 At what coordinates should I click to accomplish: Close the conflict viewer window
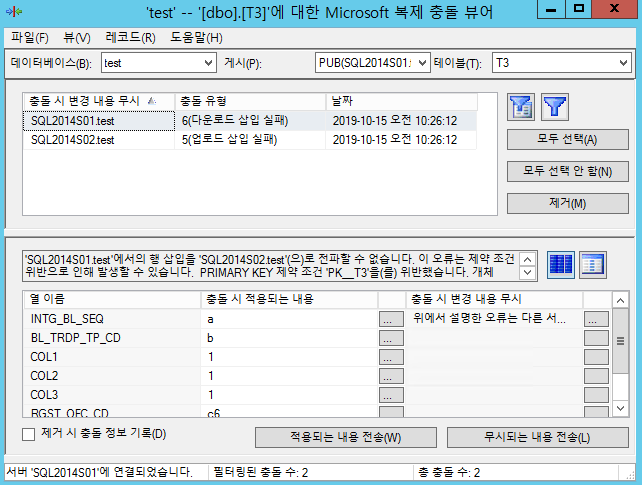[614, 9]
